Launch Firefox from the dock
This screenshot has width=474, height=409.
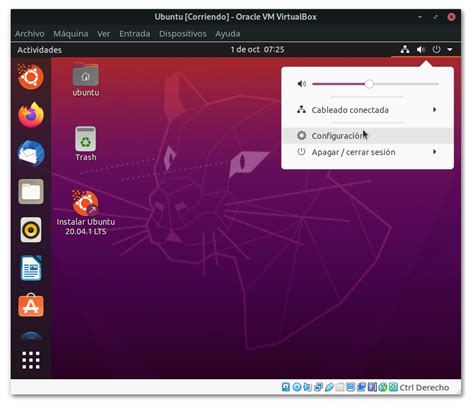pos(31,115)
